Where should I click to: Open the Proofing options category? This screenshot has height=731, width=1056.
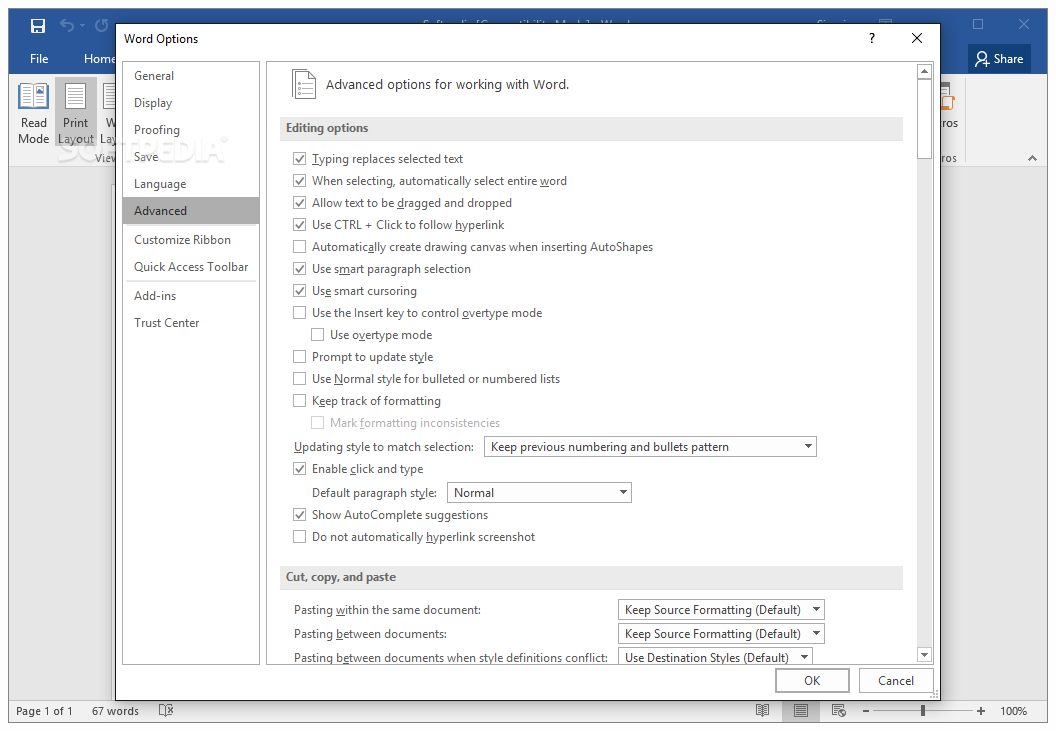tap(191, 130)
